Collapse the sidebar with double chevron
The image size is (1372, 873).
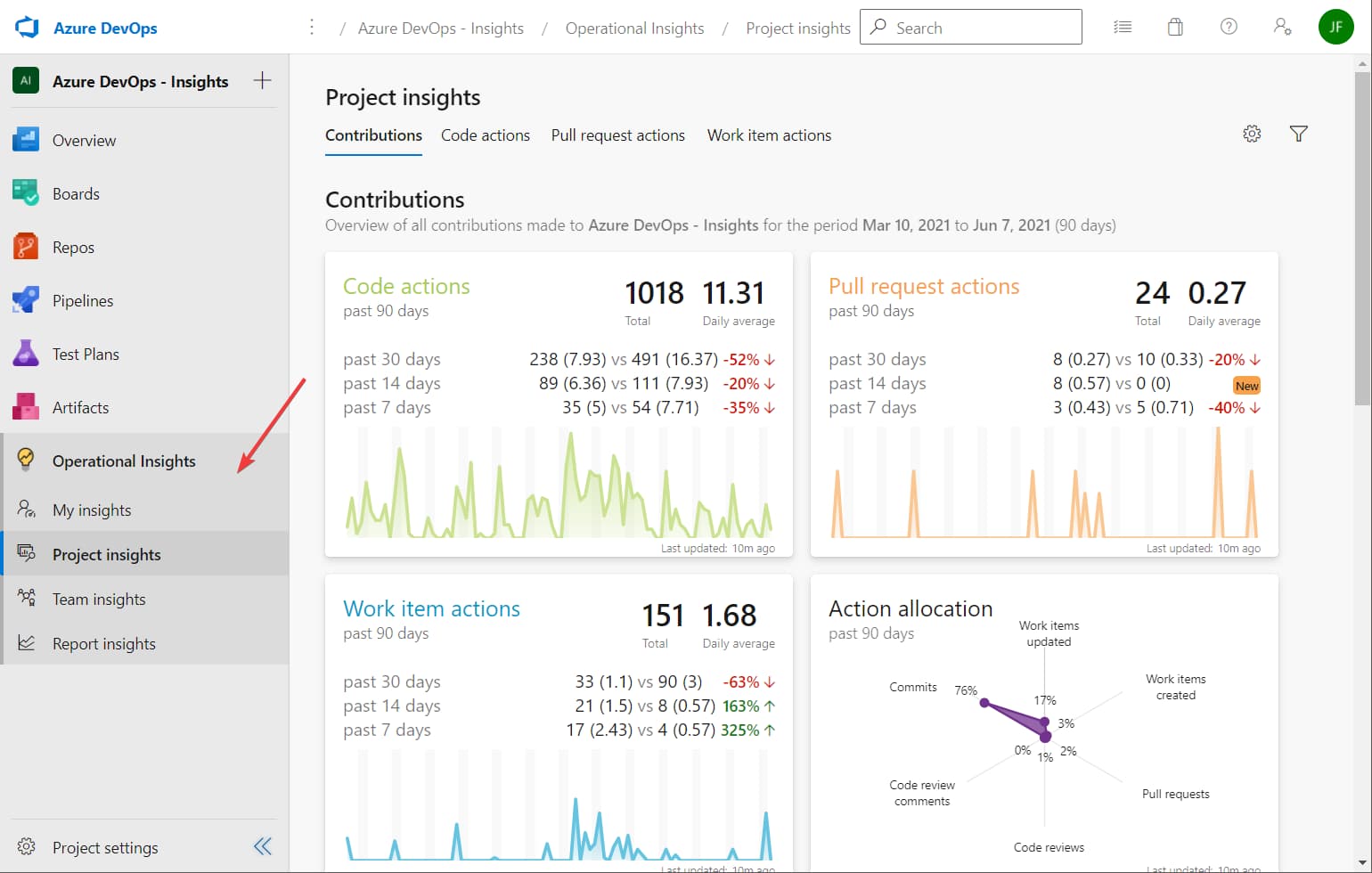[263, 846]
